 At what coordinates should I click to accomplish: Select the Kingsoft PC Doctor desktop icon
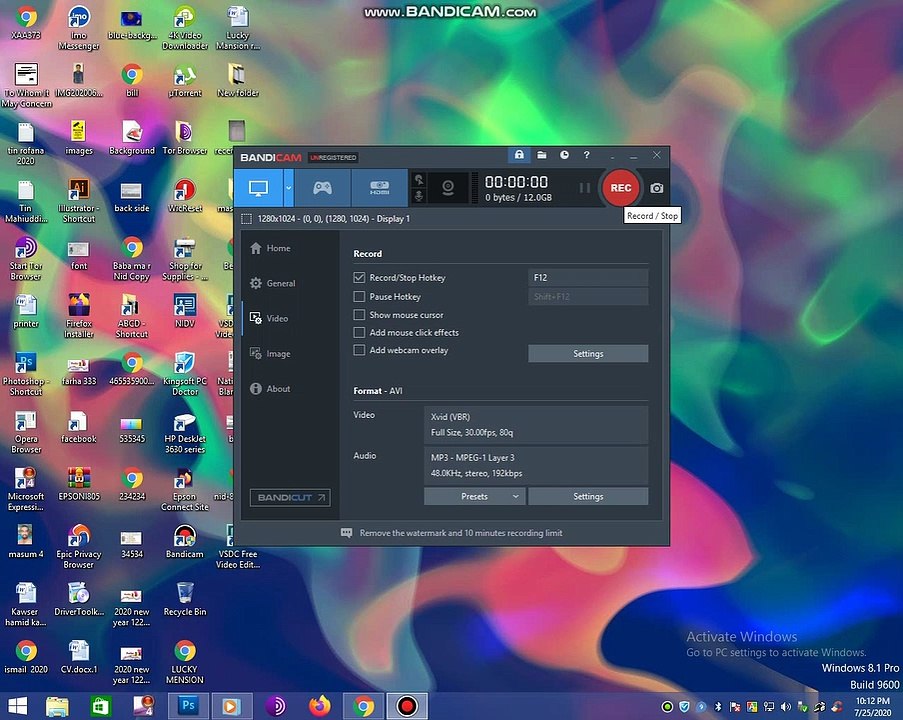point(185,374)
